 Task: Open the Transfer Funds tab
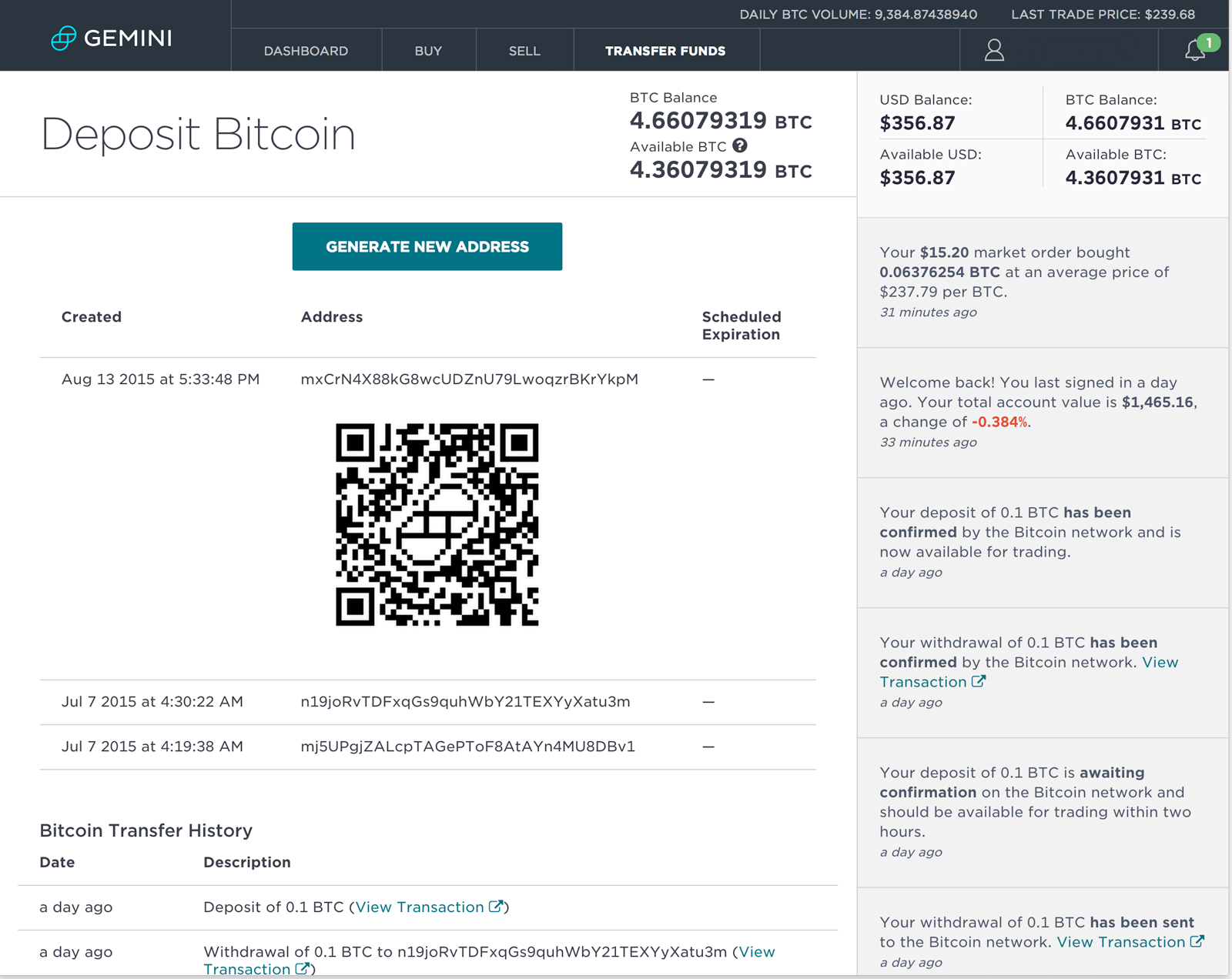click(x=665, y=51)
